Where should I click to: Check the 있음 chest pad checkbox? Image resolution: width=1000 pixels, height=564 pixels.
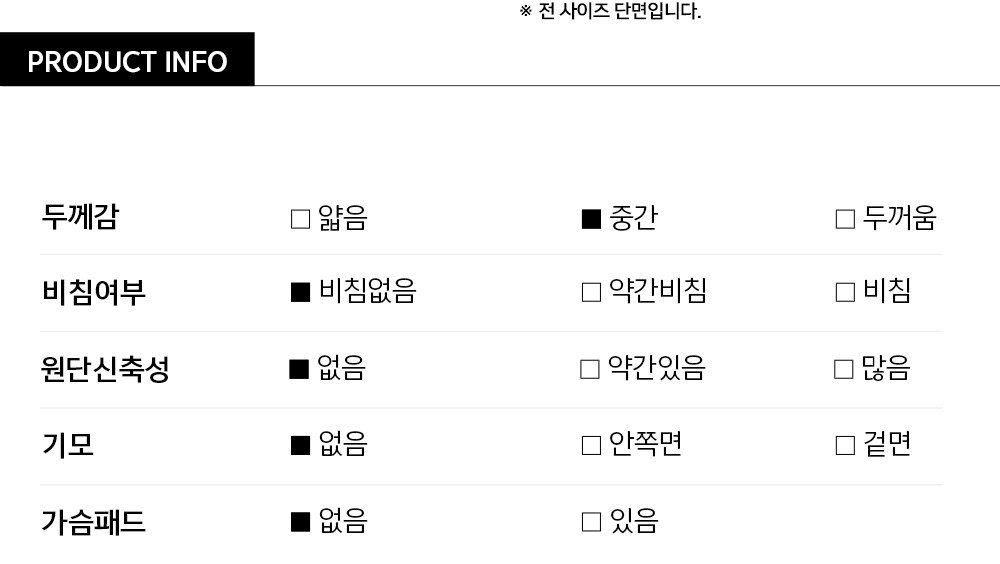point(591,521)
